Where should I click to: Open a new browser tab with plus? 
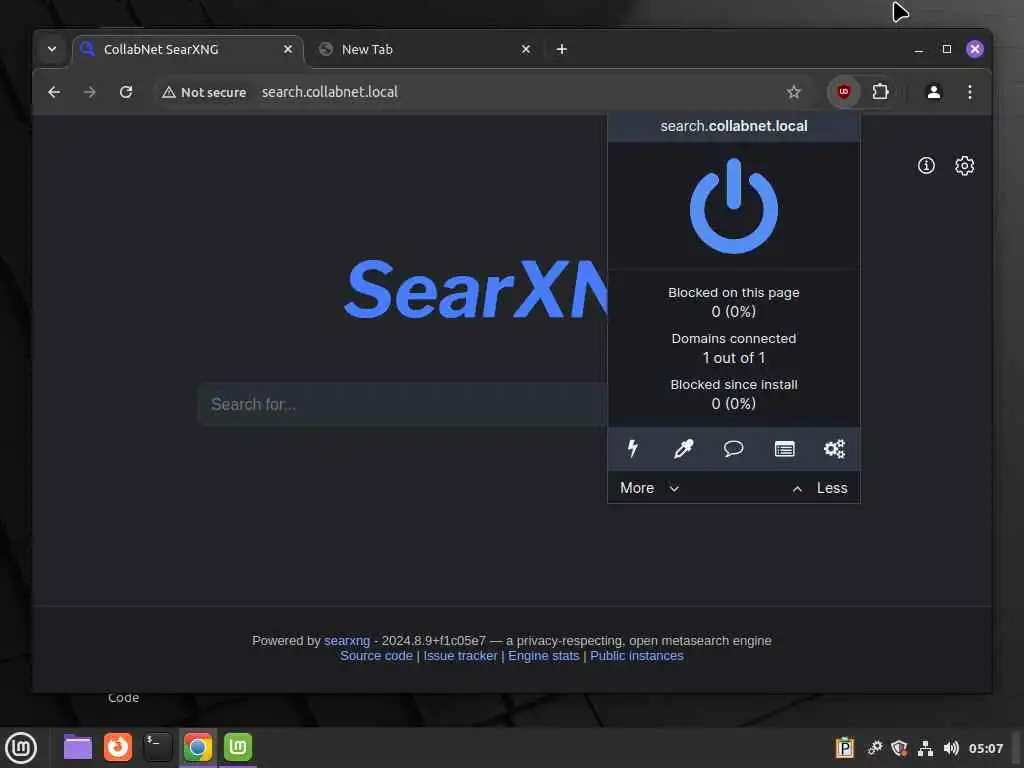[562, 49]
